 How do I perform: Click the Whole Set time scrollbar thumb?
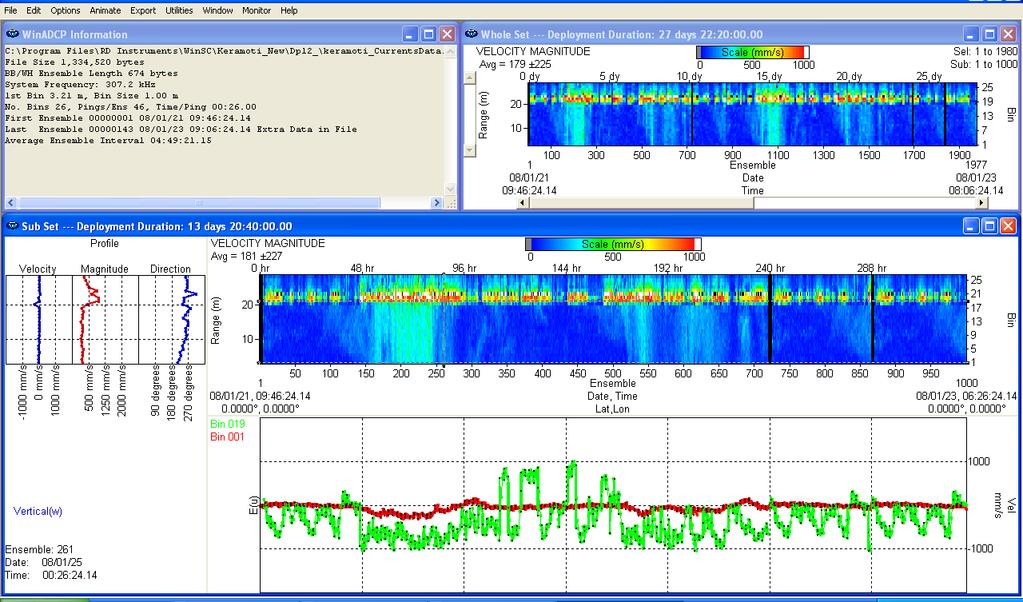pyautogui.click(x=641, y=203)
